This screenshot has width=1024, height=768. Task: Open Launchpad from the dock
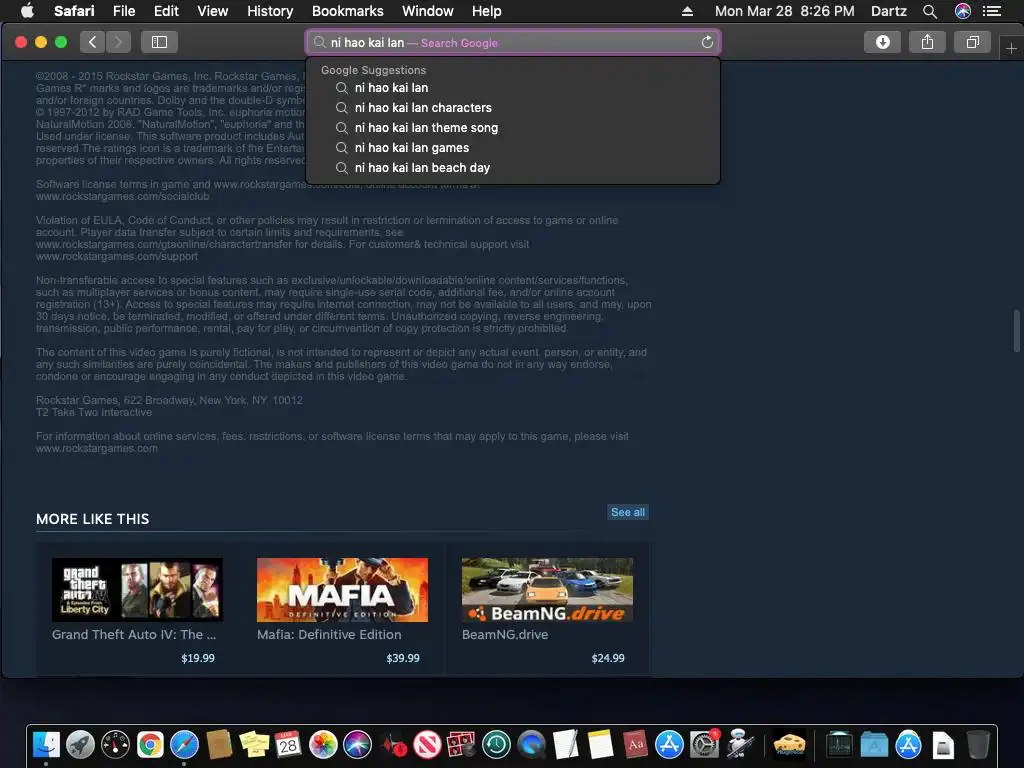(x=80, y=744)
